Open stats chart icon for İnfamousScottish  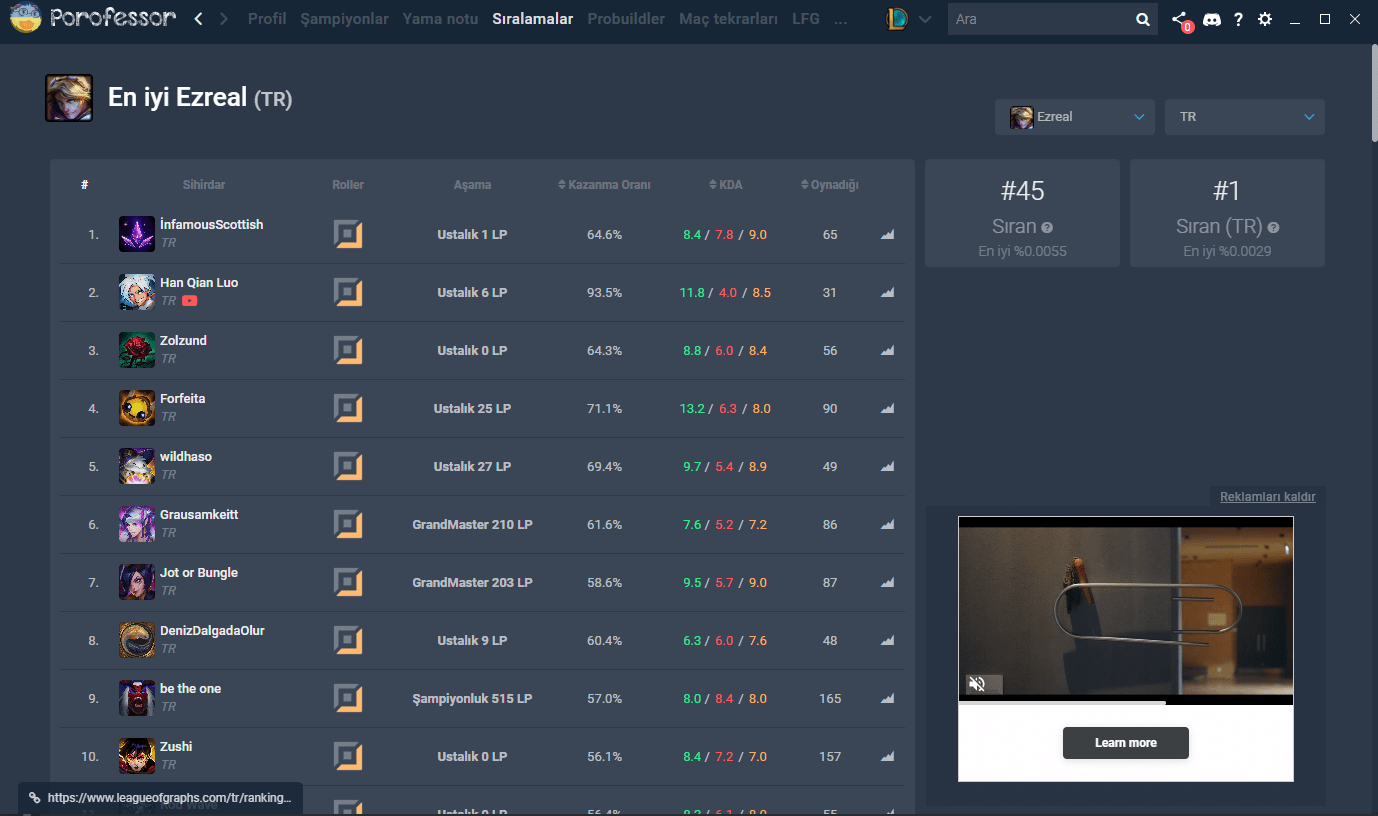[887, 235]
